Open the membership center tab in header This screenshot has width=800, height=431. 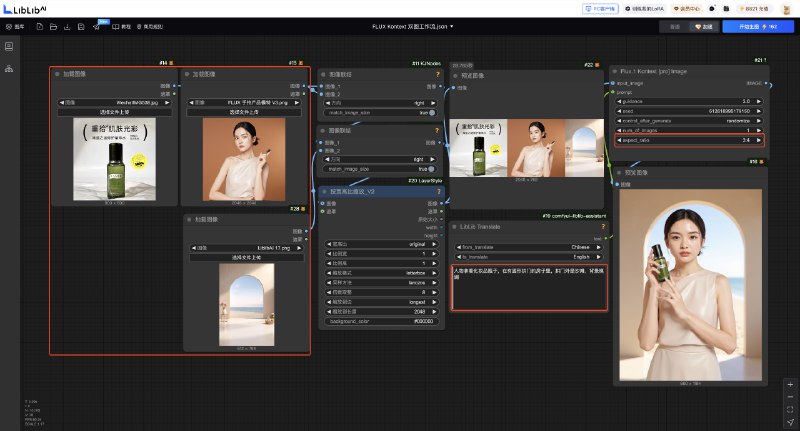pyautogui.click(x=686, y=9)
